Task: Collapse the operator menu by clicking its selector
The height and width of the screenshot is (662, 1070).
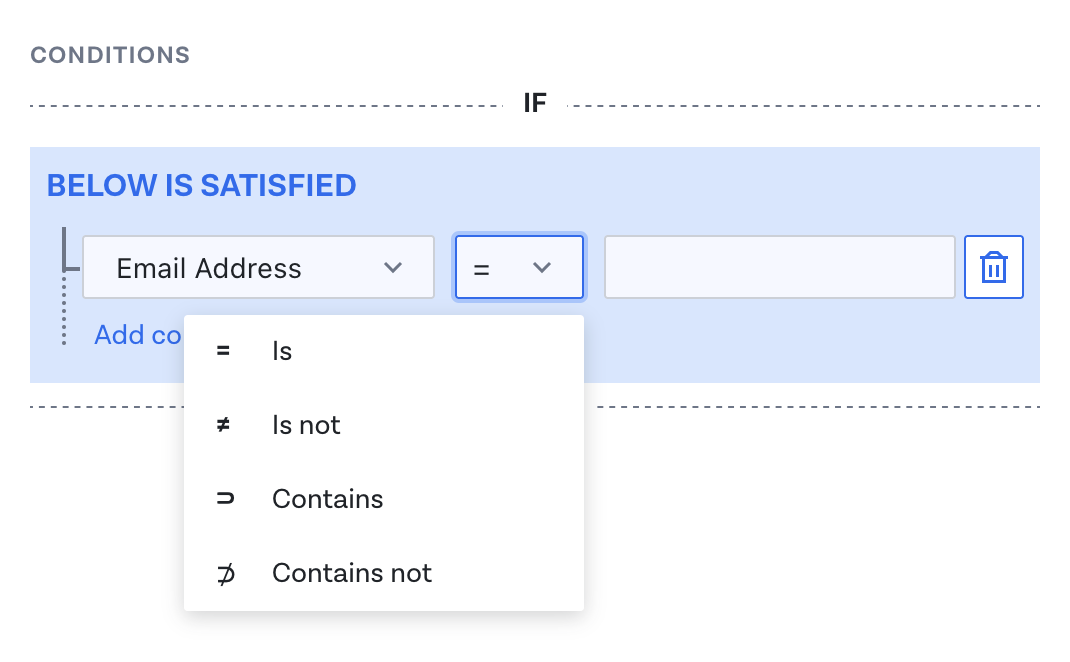Action: (x=519, y=267)
